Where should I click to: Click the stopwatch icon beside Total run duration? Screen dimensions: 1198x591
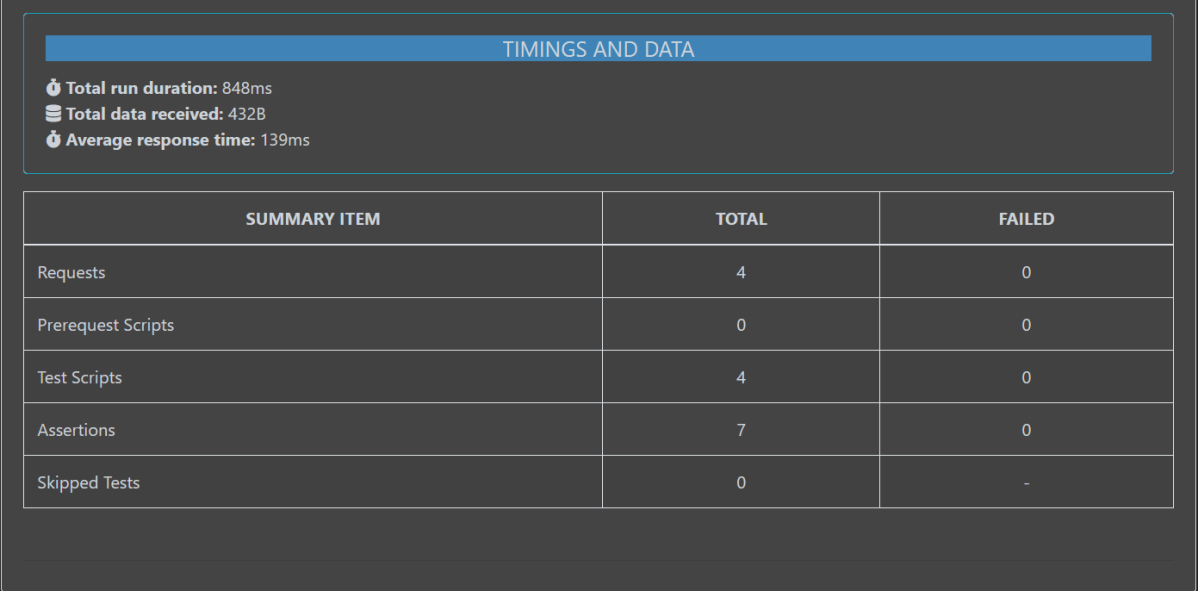tap(54, 88)
